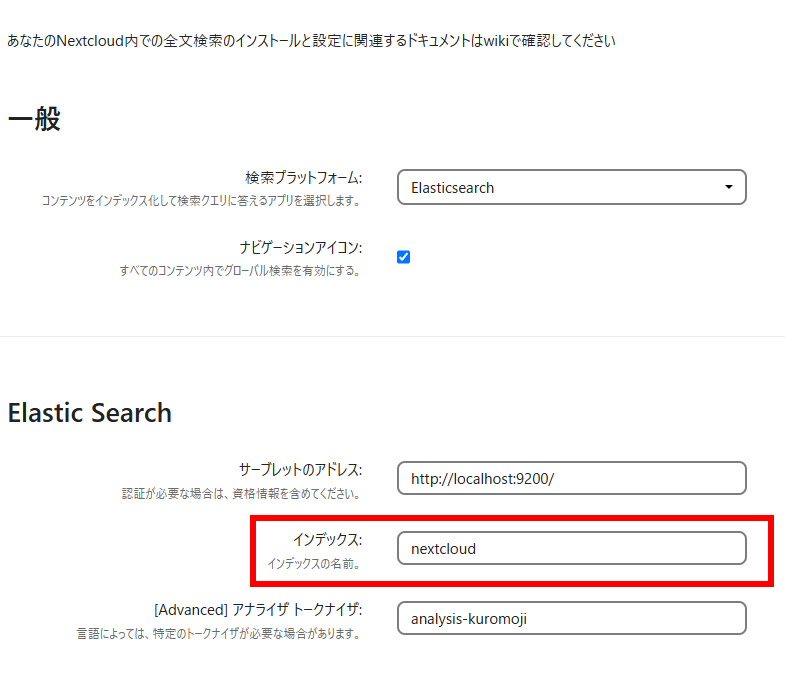Click the [Advanced] アナライザ トークナイザ: label
785x676 pixels.
[258, 609]
